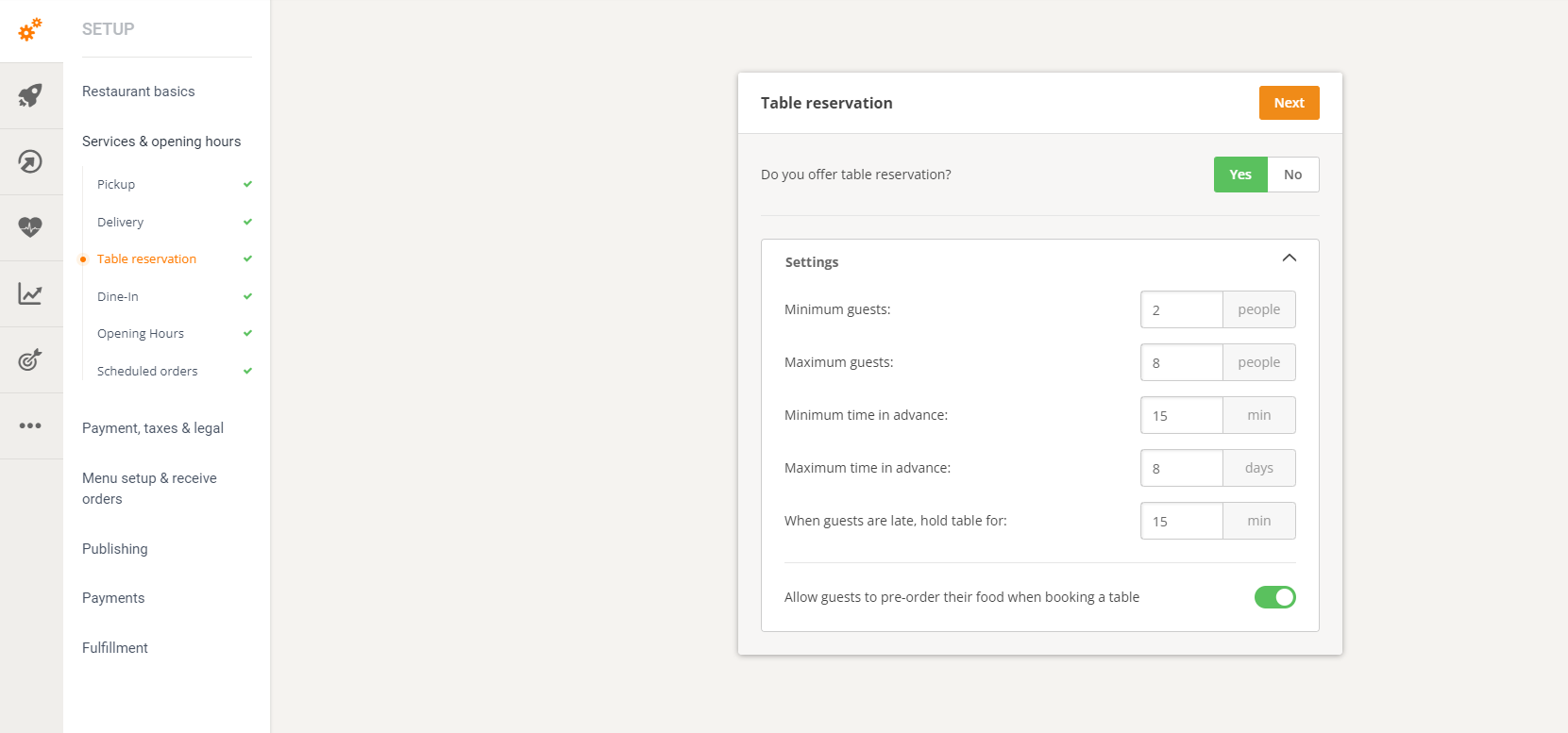Click the hold table for late guests field
This screenshot has width=1568, height=733.
click(1182, 521)
